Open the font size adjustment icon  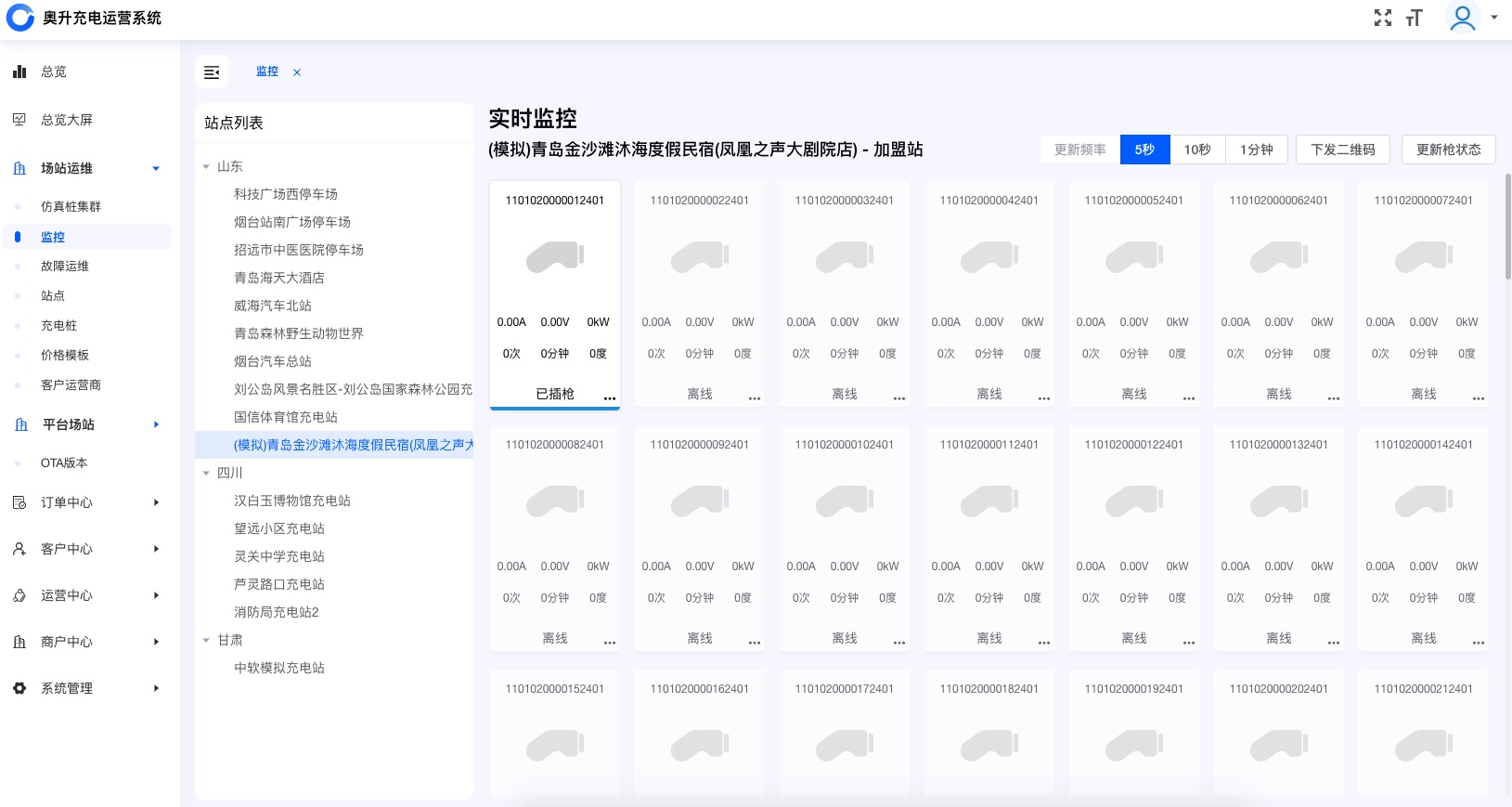(1414, 18)
